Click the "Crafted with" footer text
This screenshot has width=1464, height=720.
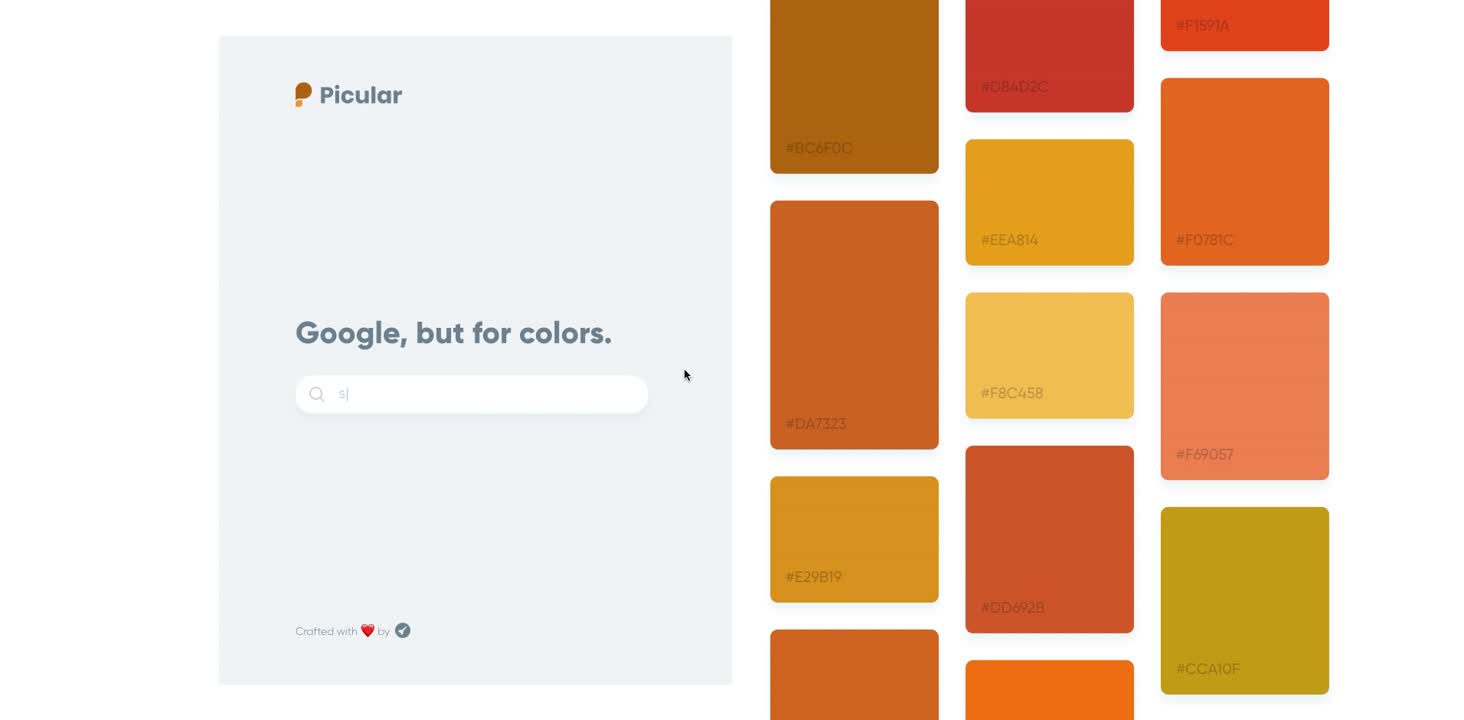coord(326,632)
